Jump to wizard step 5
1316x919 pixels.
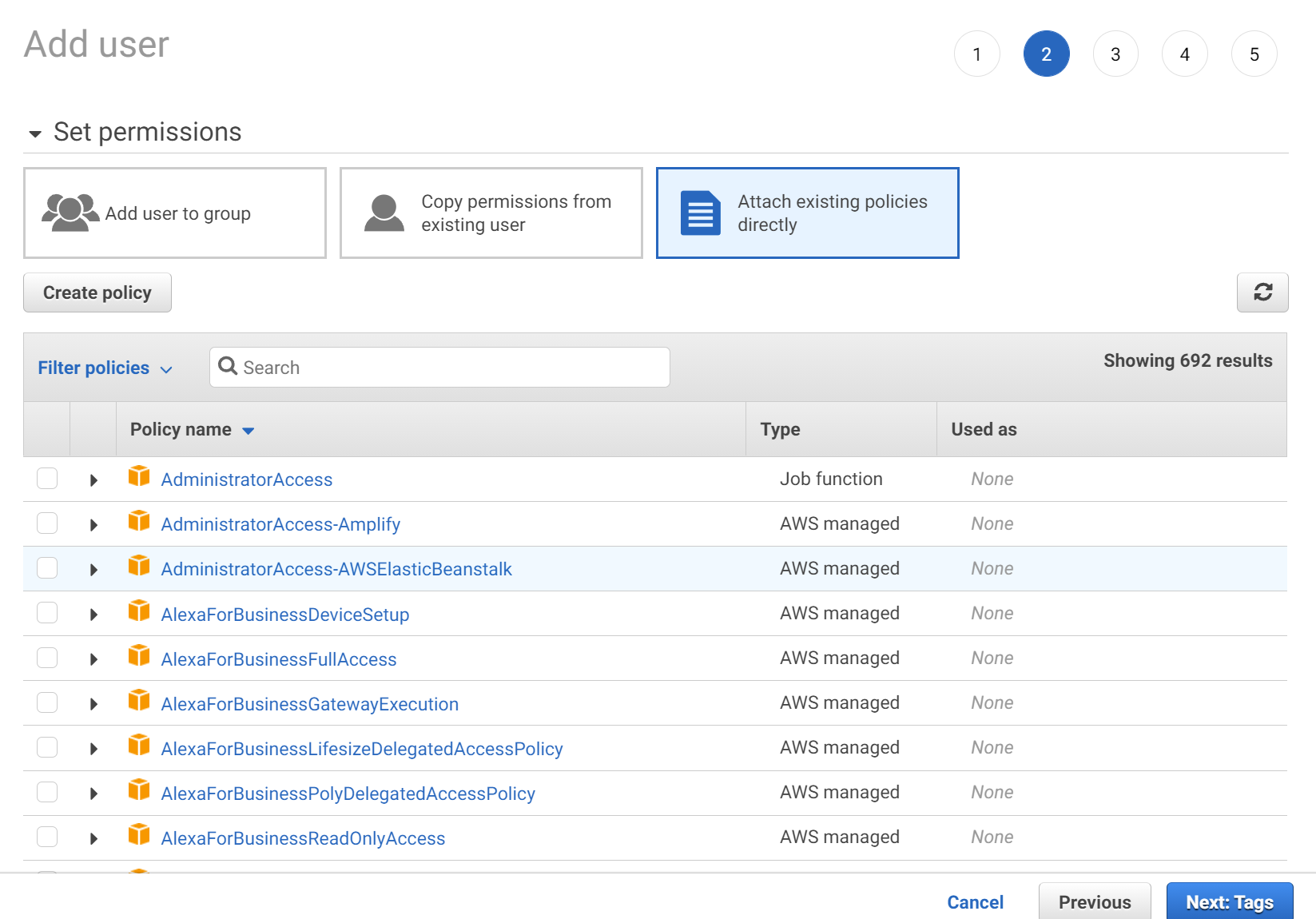point(1254,54)
